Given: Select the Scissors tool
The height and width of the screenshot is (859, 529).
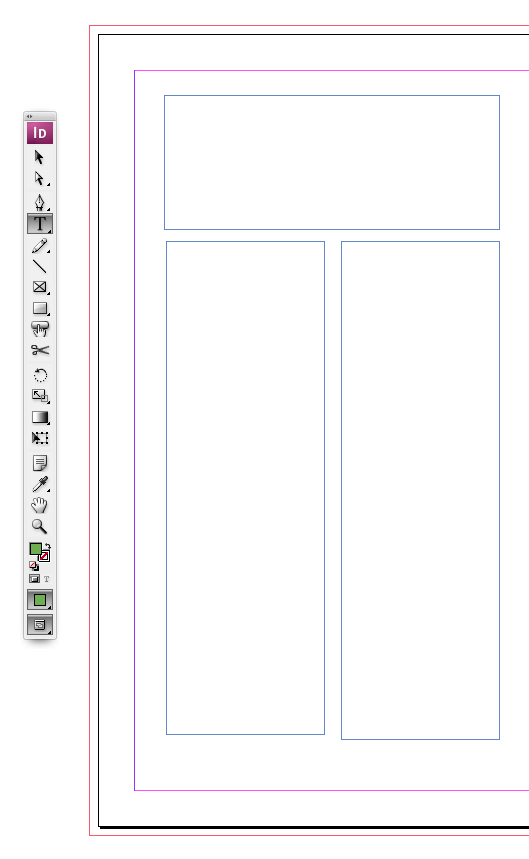Looking at the screenshot, I should click(x=40, y=350).
